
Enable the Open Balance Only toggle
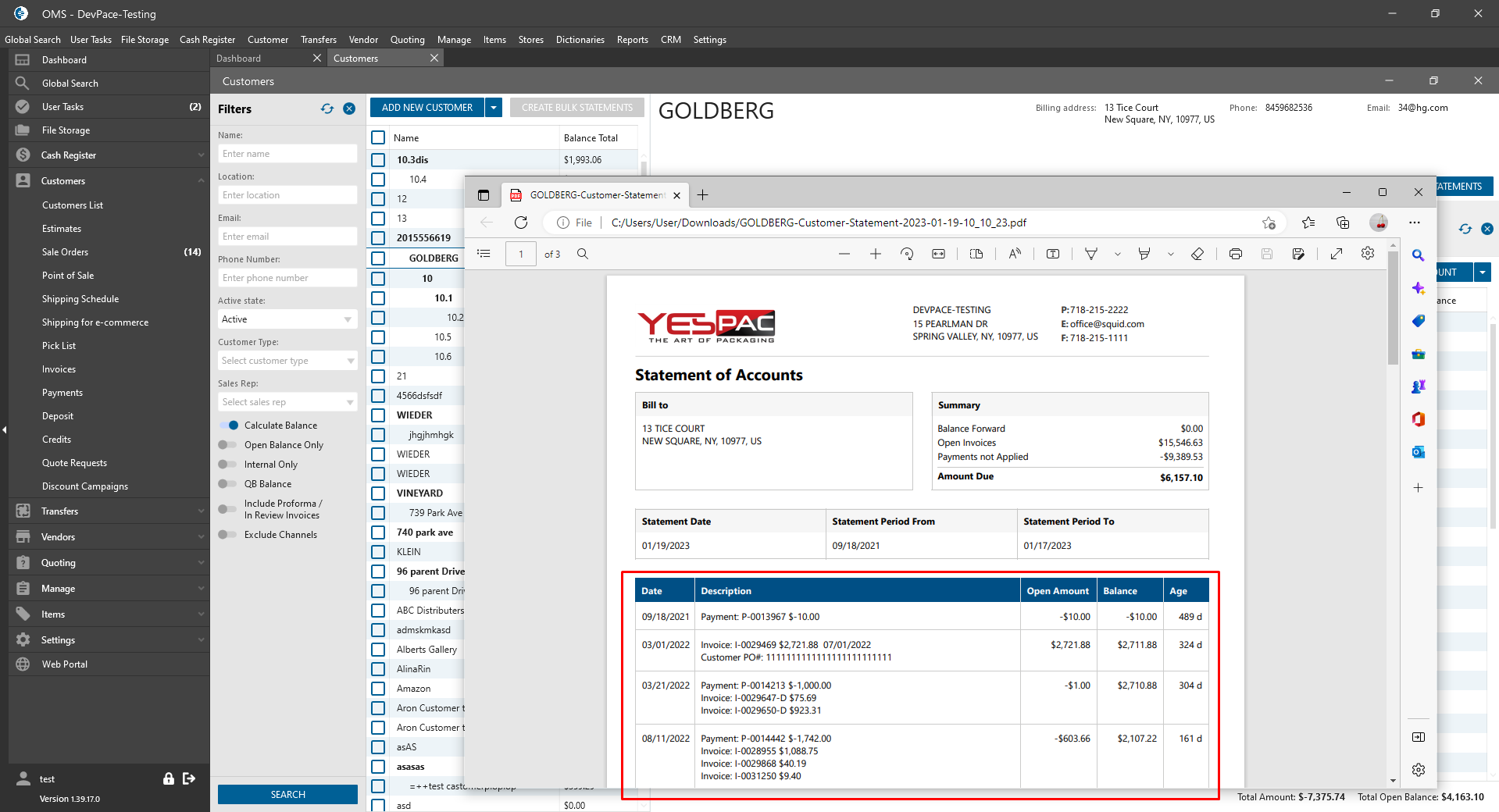tap(228, 445)
